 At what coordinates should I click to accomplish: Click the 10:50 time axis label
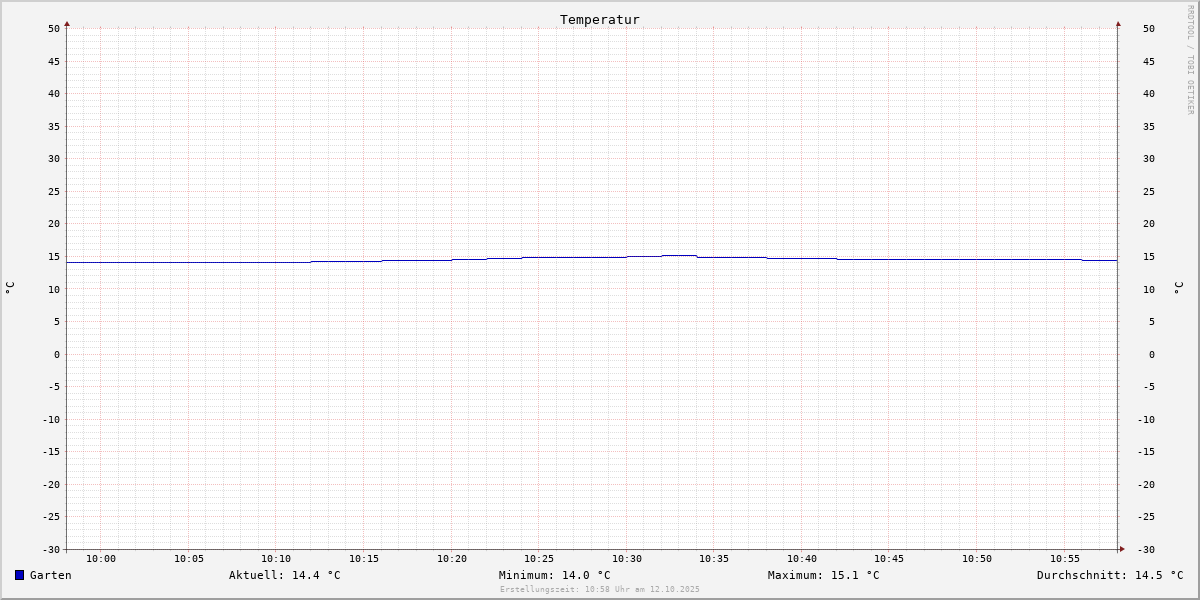click(x=977, y=559)
